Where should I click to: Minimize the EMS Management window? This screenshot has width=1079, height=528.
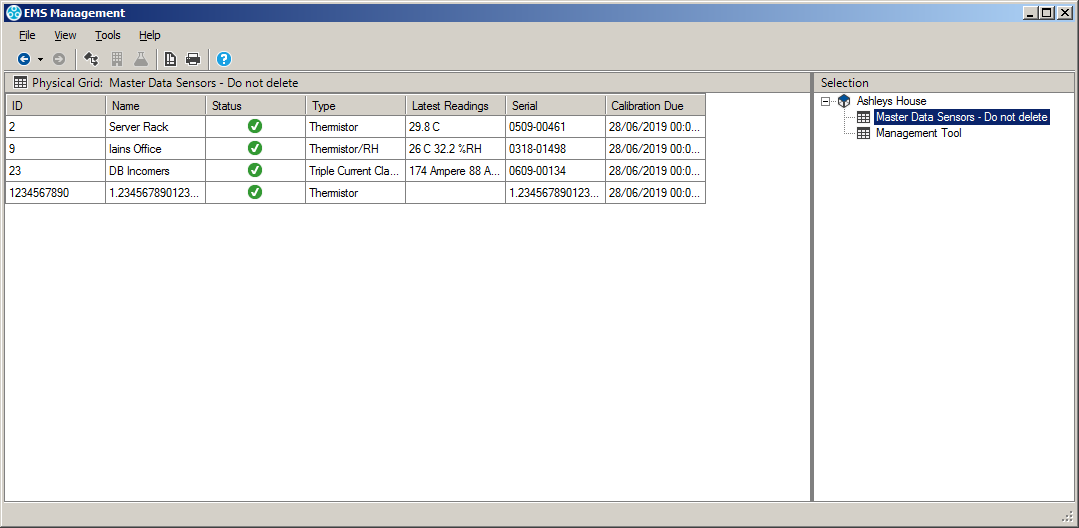click(1031, 12)
